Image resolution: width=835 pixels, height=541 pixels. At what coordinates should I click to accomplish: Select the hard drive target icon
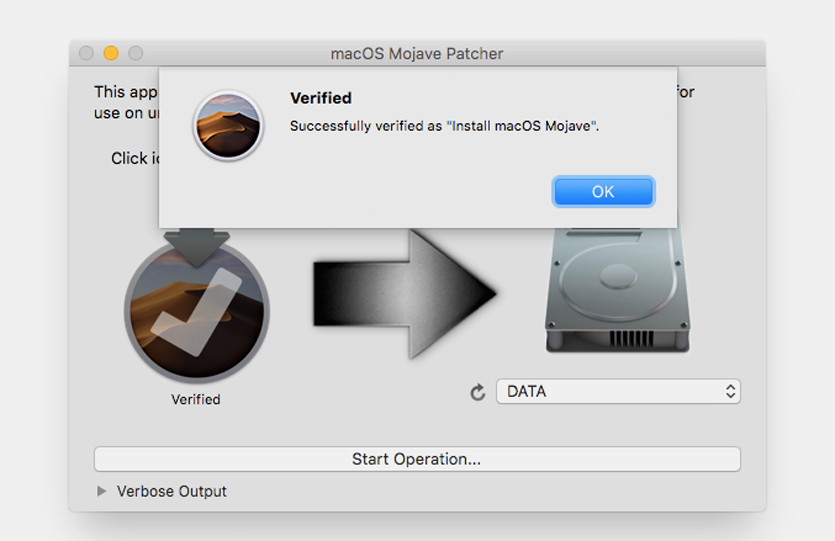tap(618, 290)
